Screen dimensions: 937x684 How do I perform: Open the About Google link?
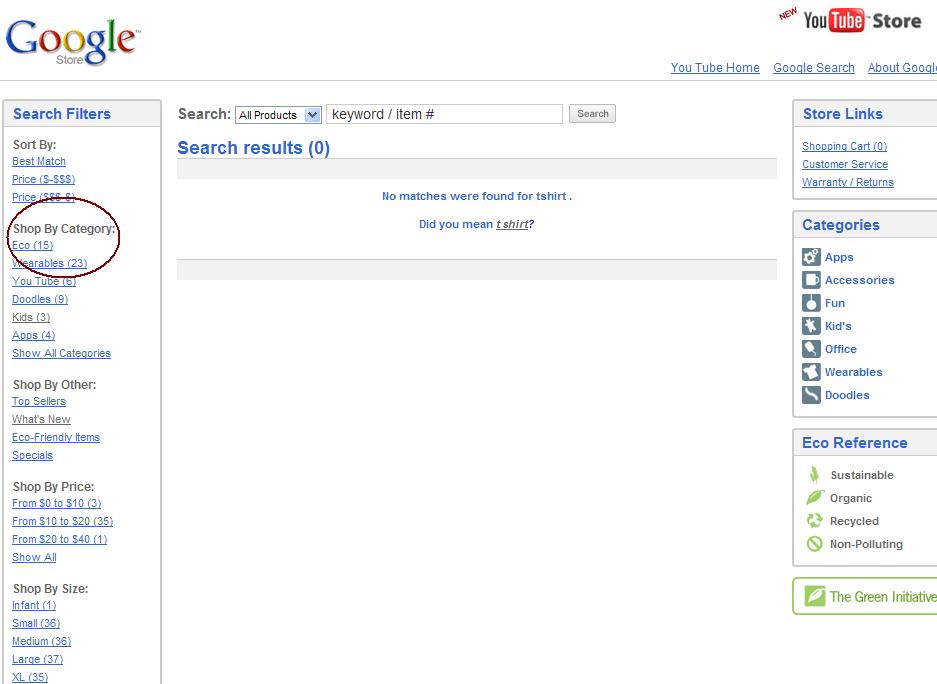point(902,68)
